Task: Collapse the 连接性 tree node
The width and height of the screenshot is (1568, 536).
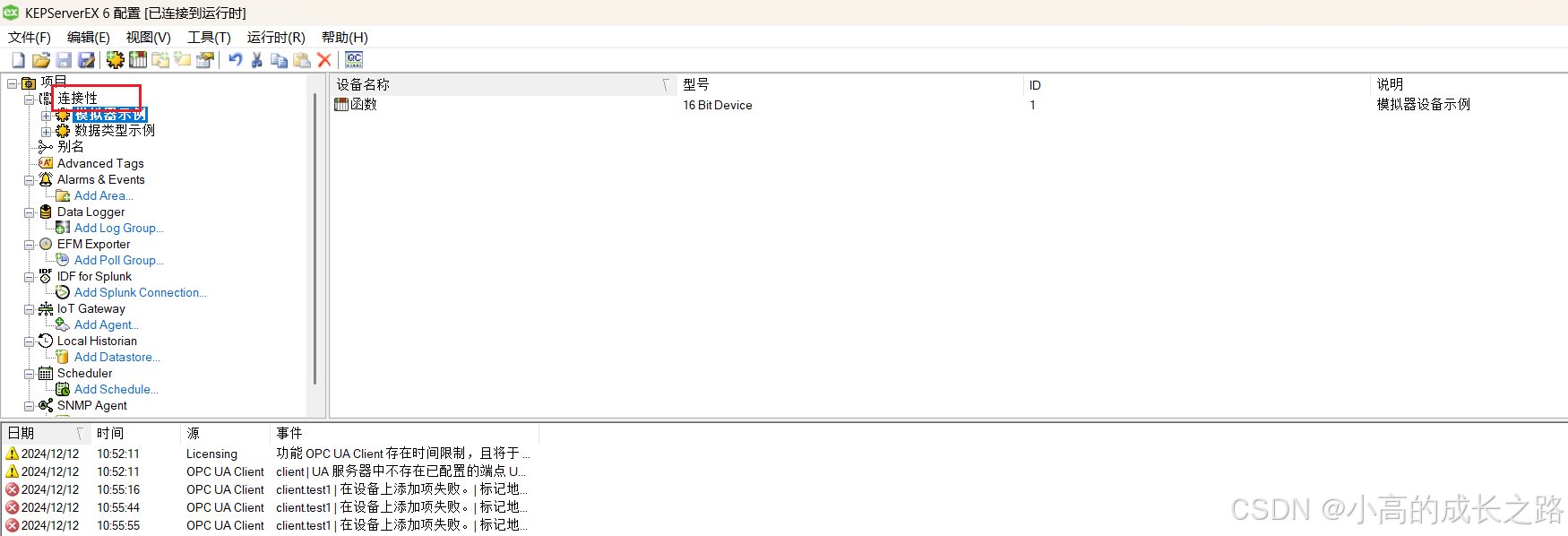Action: 30,99
